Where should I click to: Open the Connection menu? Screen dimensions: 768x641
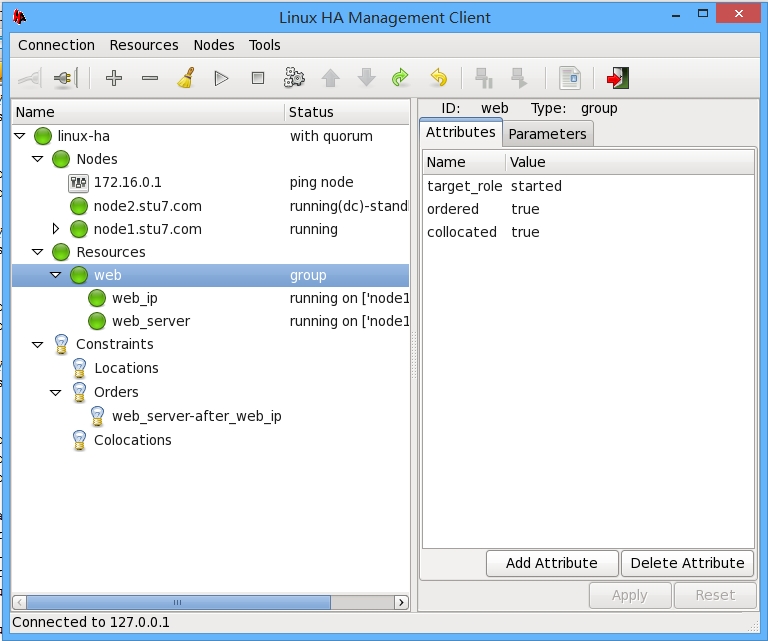[56, 45]
